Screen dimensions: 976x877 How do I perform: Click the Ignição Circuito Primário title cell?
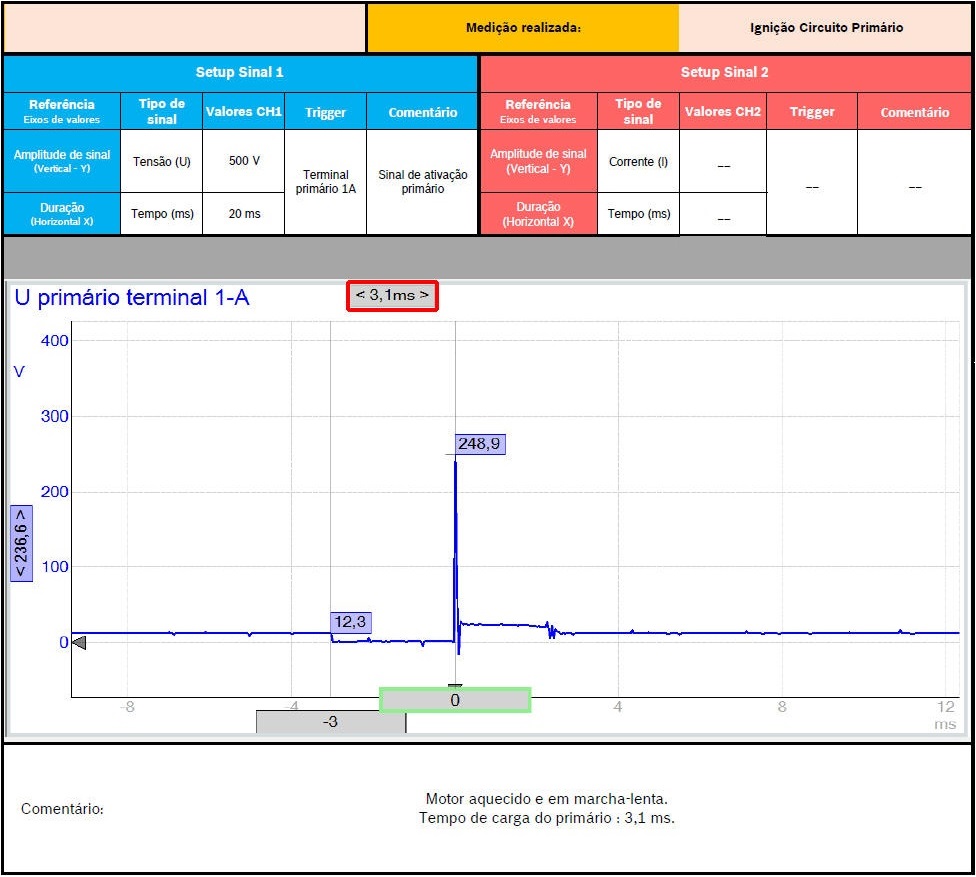(x=825, y=28)
